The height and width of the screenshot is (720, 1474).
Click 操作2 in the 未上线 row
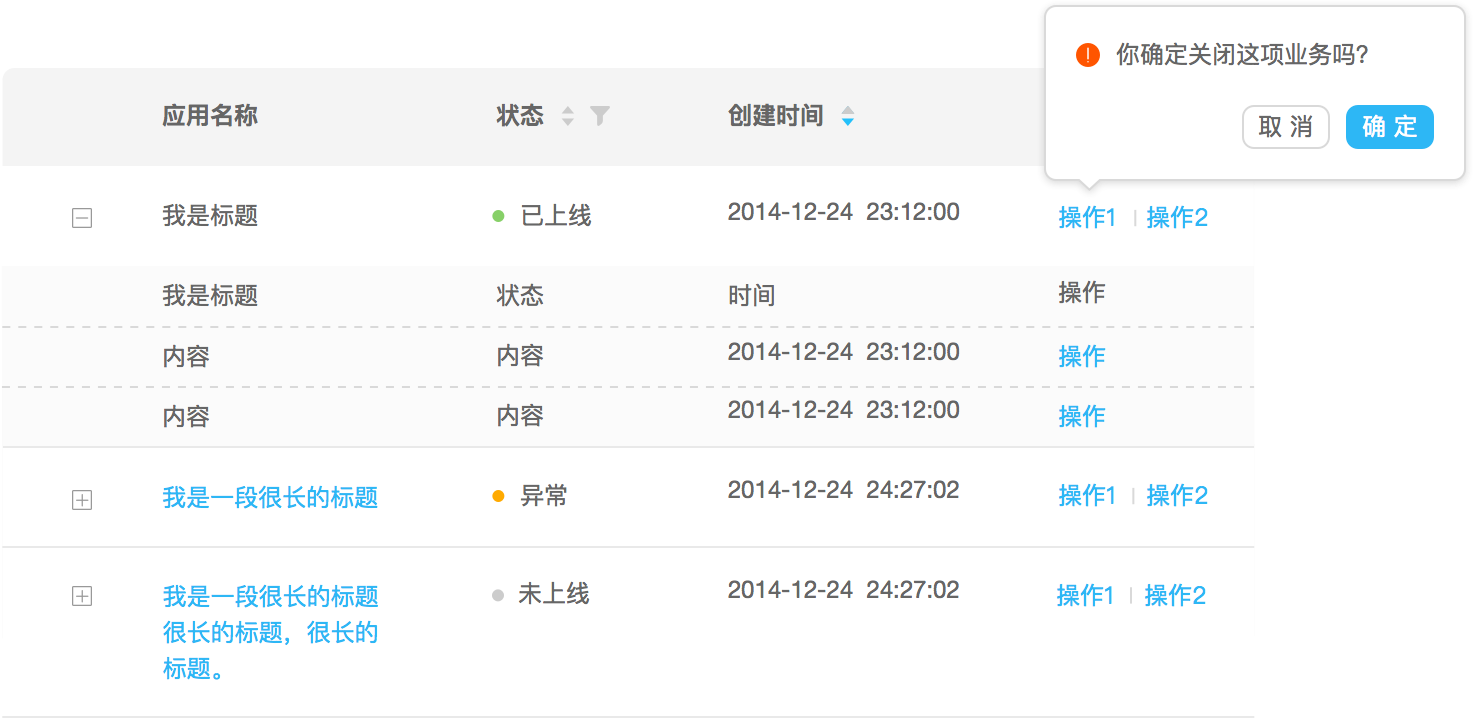(x=1175, y=595)
